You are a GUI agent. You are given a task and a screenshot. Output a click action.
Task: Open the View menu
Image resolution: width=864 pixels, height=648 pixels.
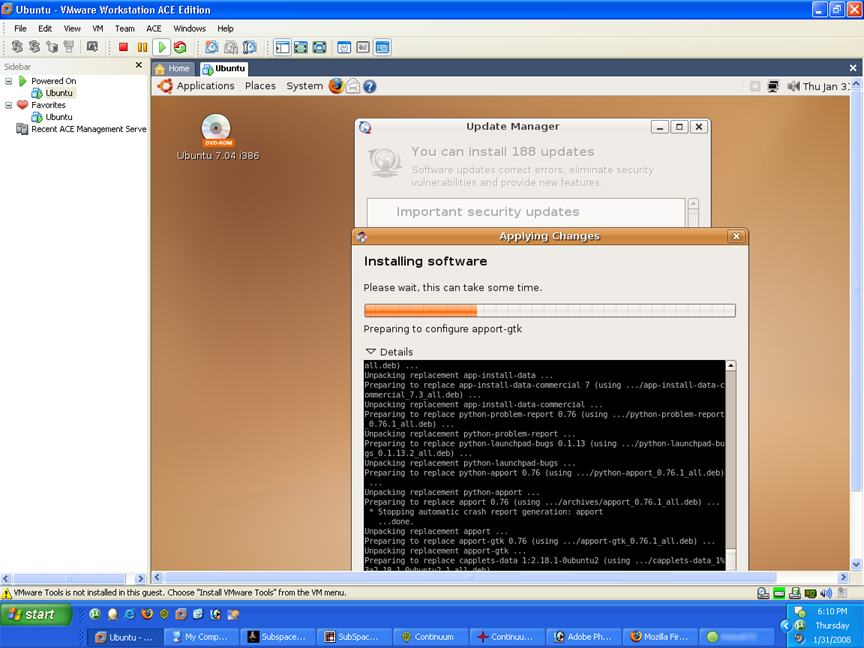72,29
